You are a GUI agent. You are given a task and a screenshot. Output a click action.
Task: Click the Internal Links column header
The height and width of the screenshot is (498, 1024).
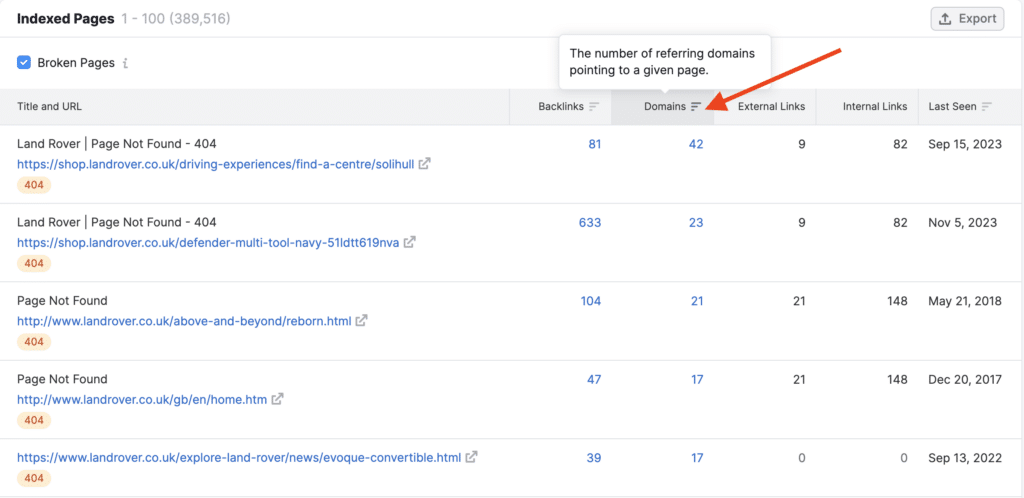pos(875,106)
